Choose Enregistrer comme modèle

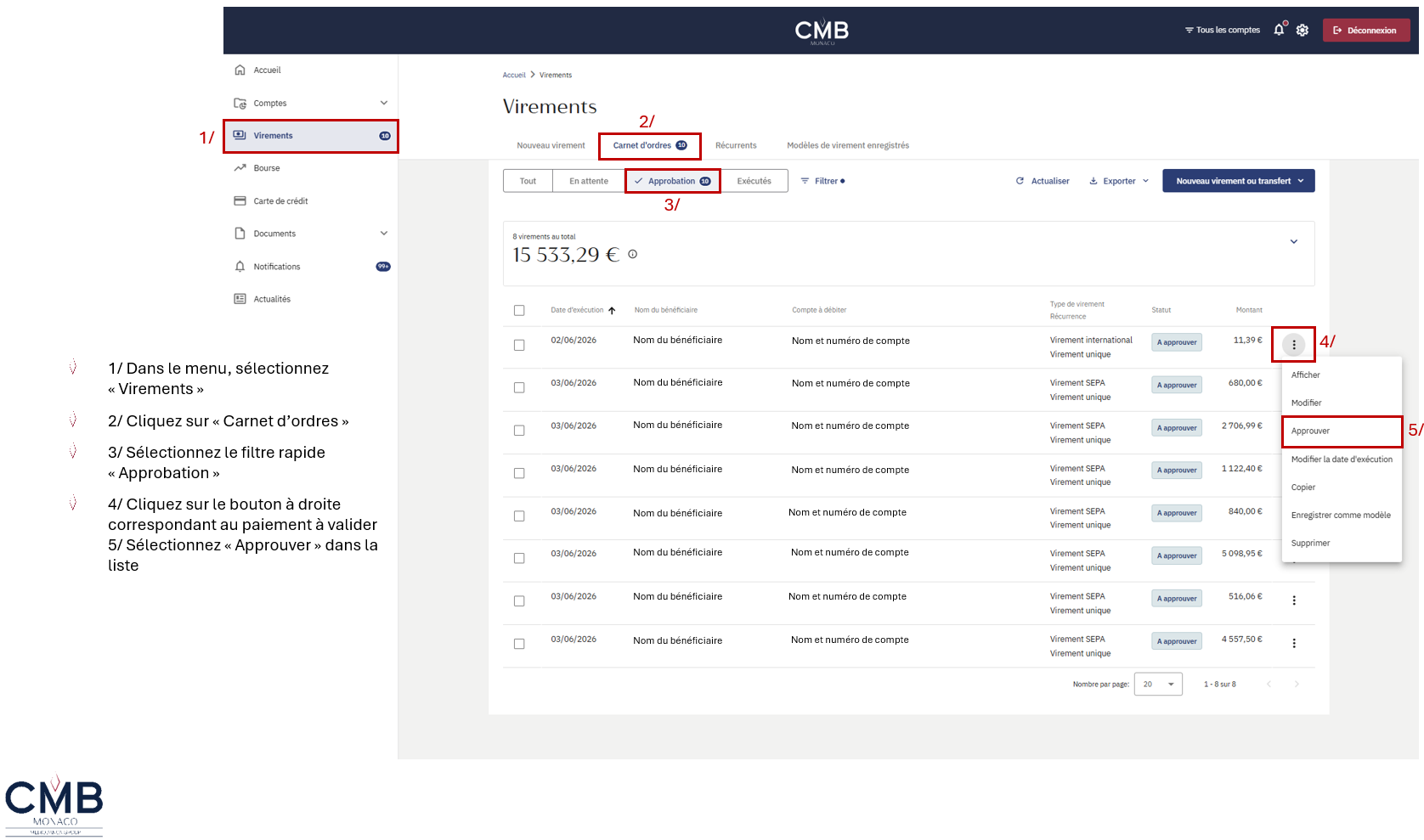point(1342,516)
